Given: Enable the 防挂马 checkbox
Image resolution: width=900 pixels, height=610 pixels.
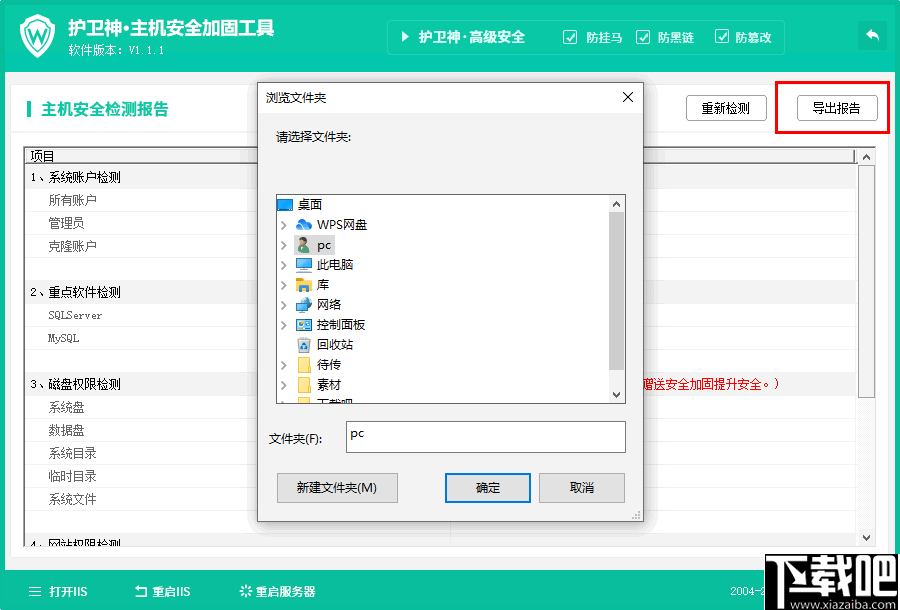Looking at the screenshot, I should click(x=570, y=37).
